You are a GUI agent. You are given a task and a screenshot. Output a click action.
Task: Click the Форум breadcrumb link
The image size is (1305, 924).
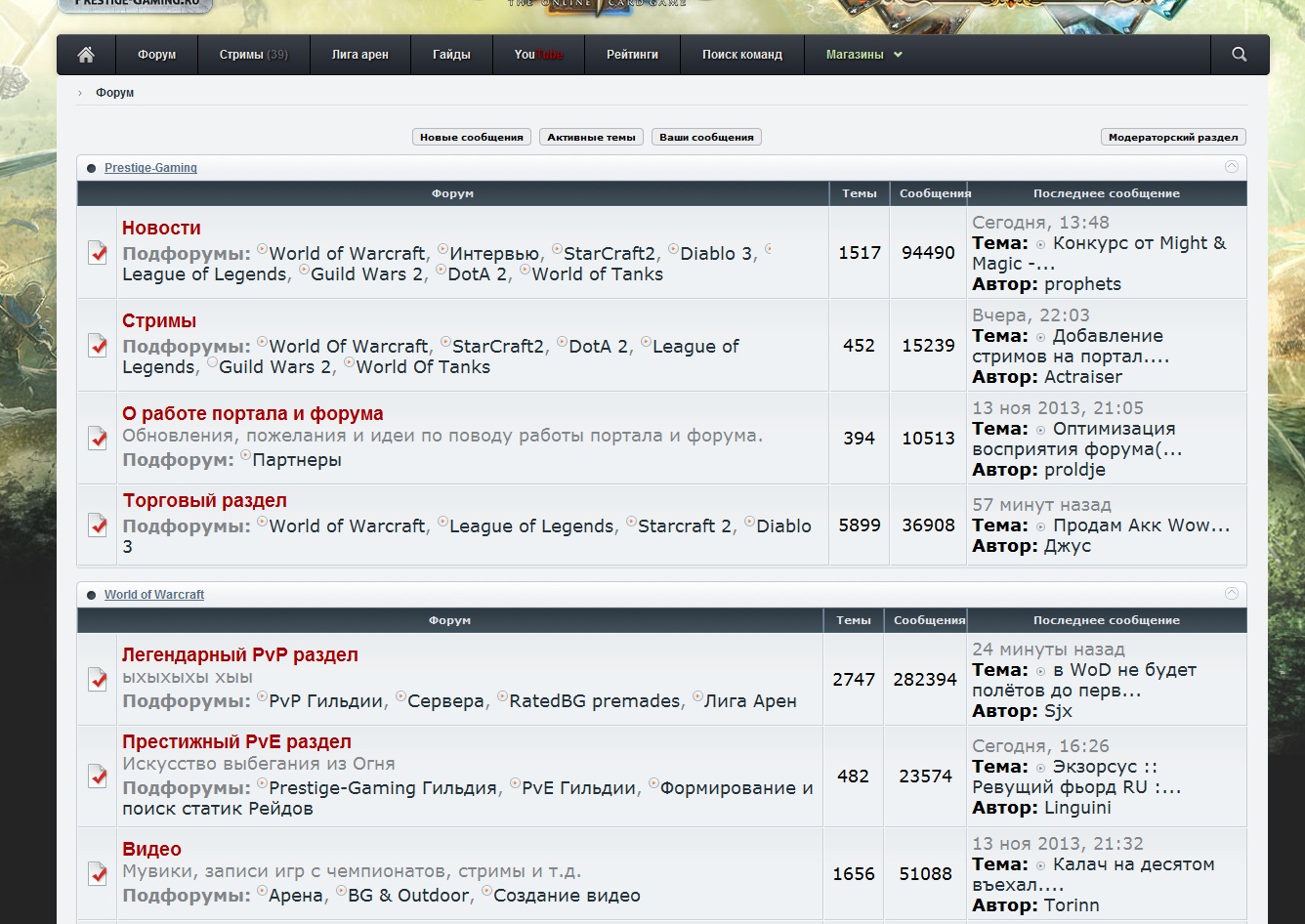tap(115, 93)
